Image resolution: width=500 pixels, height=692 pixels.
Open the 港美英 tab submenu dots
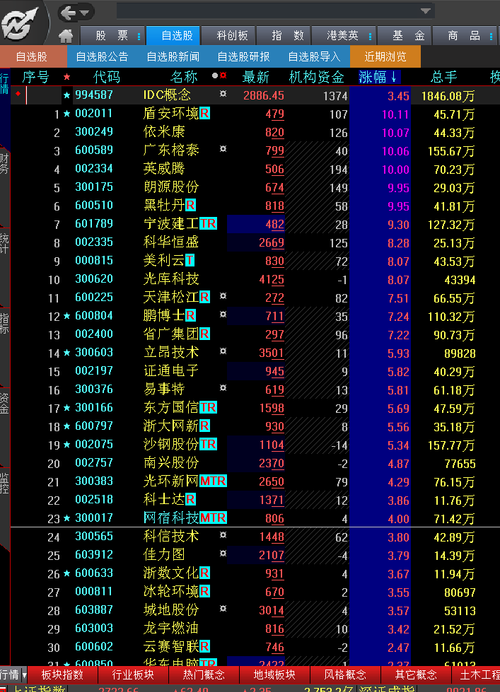tap(370, 36)
